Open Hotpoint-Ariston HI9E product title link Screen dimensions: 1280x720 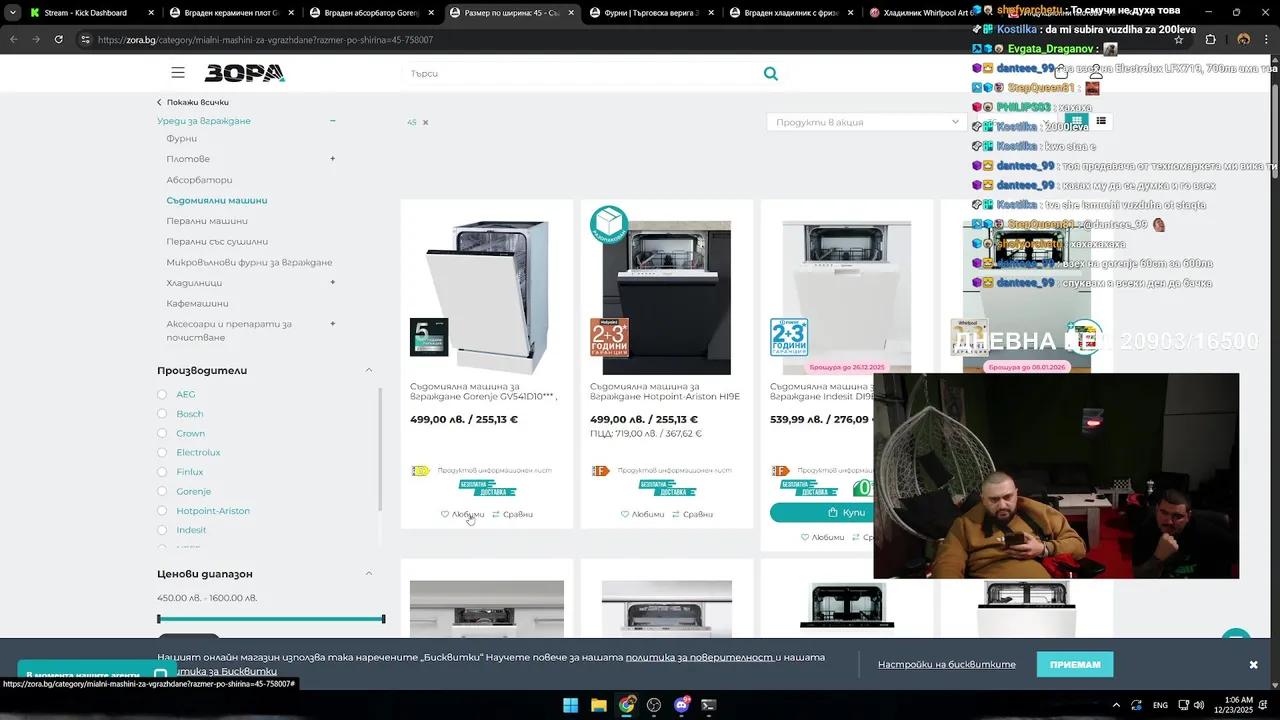pos(665,391)
